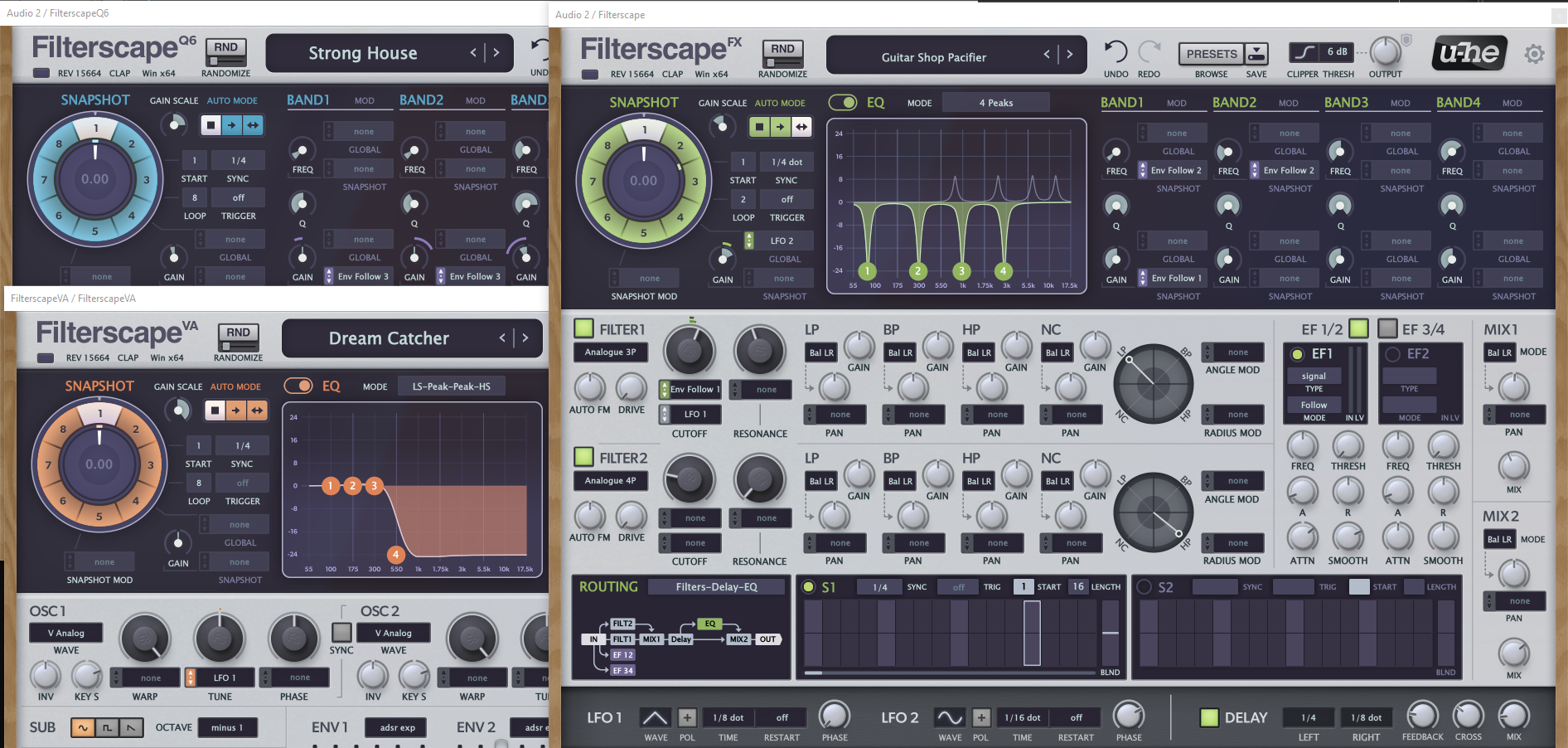The image size is (1568, 748).
Task: Toggle OSC SYNC box in Filterscape VA
Action: 341,632
